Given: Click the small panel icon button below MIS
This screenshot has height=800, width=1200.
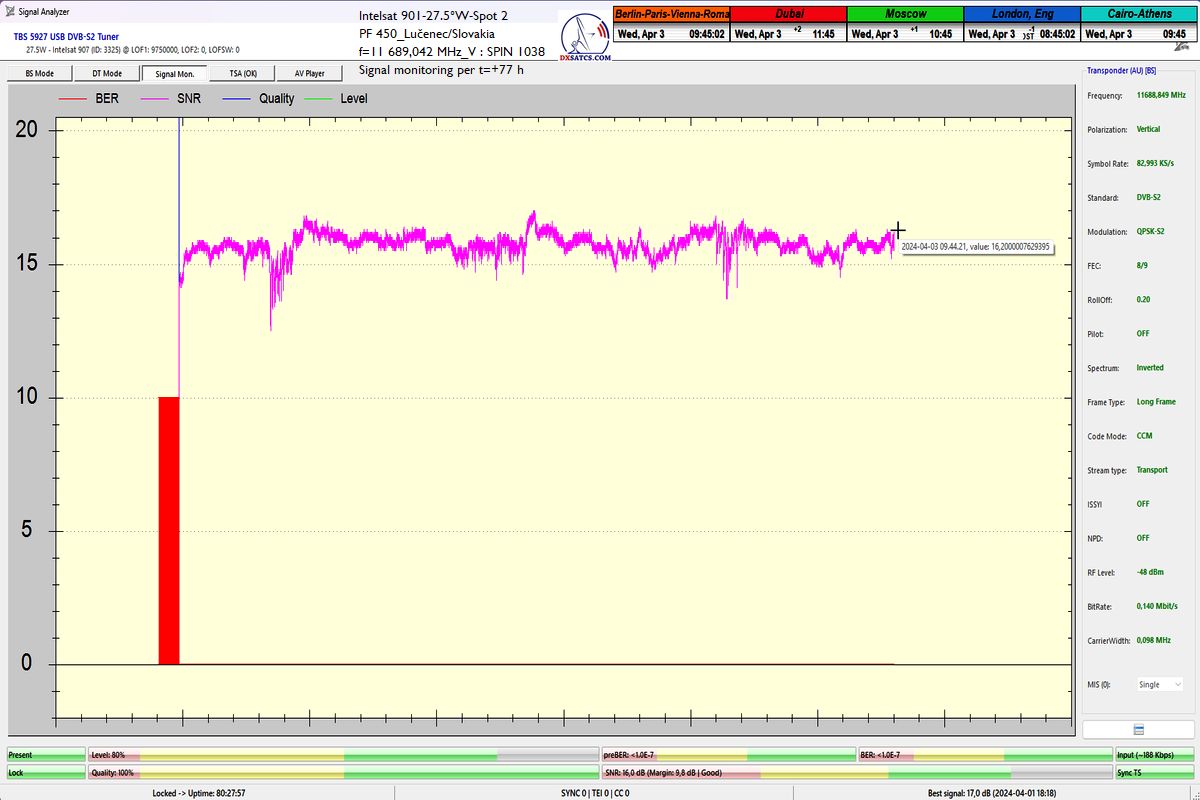Looking at the screenshot, I should (x=1138, y=730).
